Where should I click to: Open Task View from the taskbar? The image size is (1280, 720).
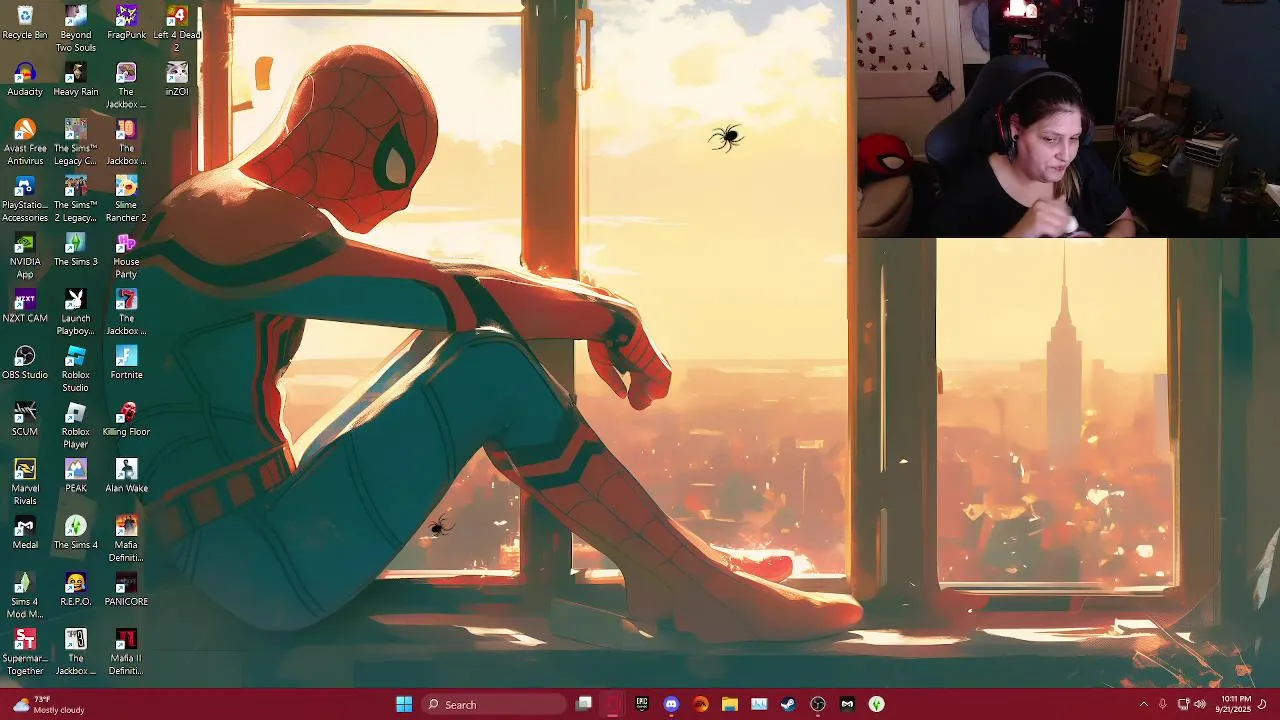point(584,704)
